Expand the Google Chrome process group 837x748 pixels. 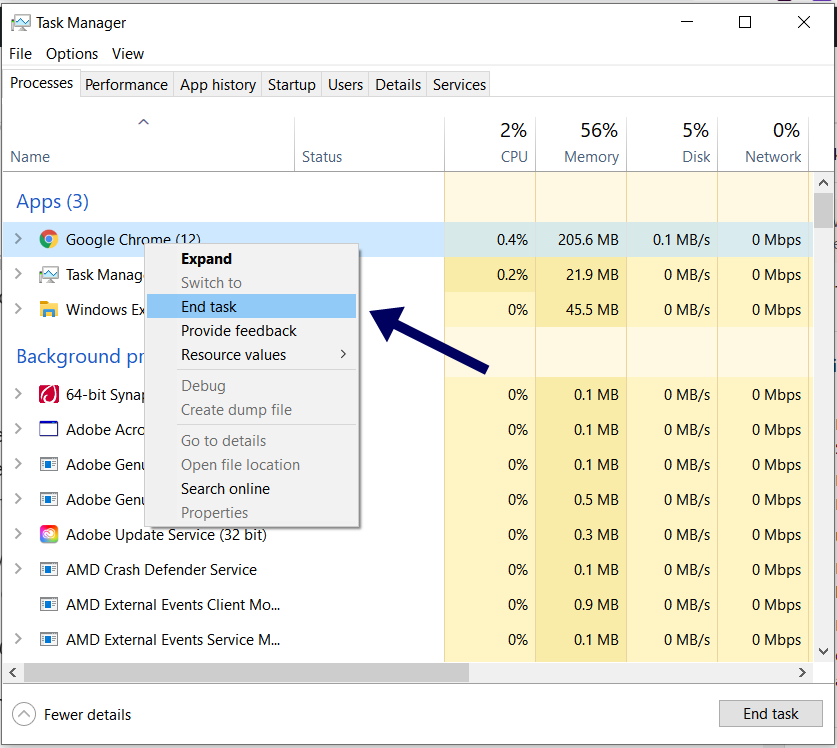[x=18, y=240]
